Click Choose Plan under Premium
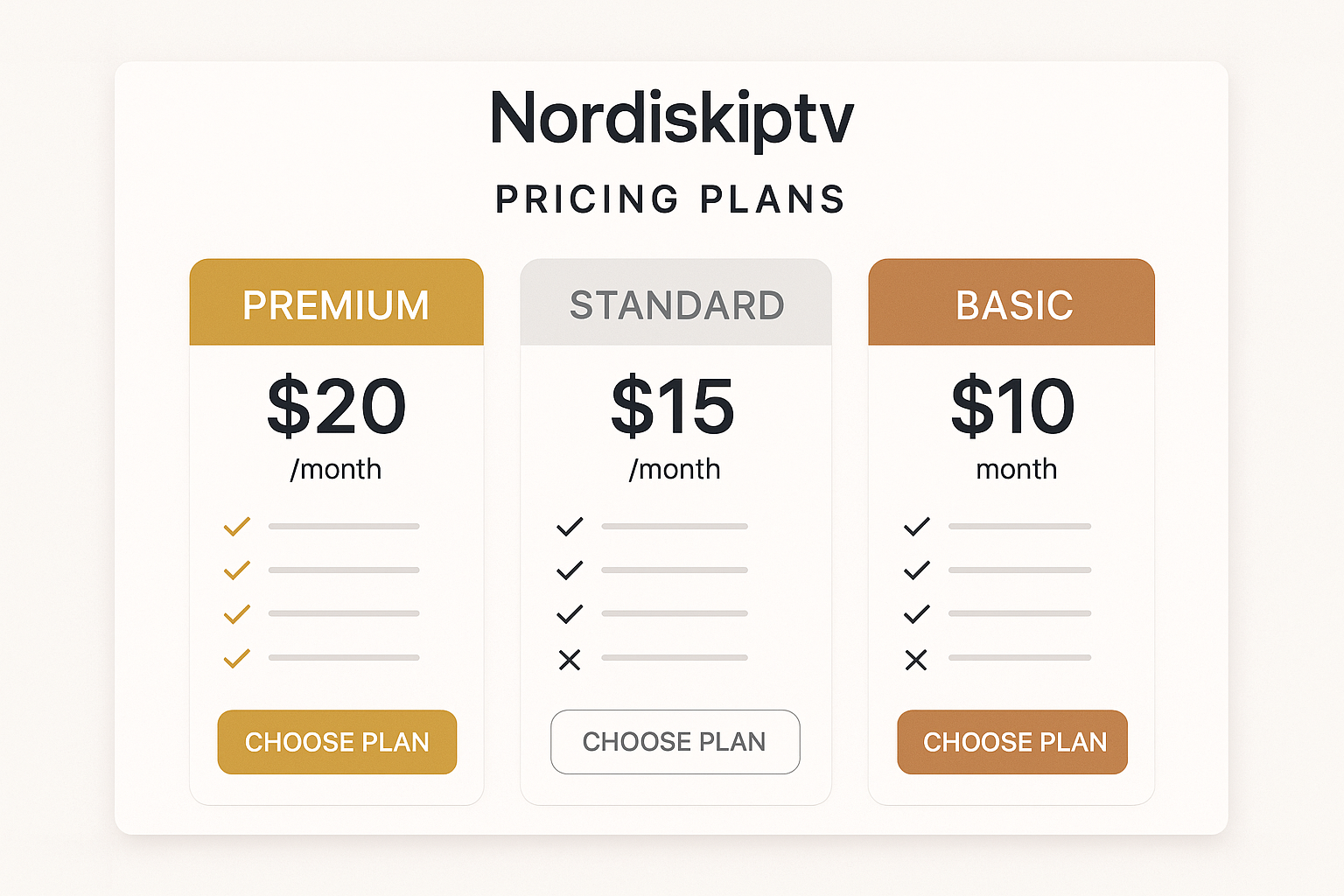1344x896 pixels. (x=337, y=742)
